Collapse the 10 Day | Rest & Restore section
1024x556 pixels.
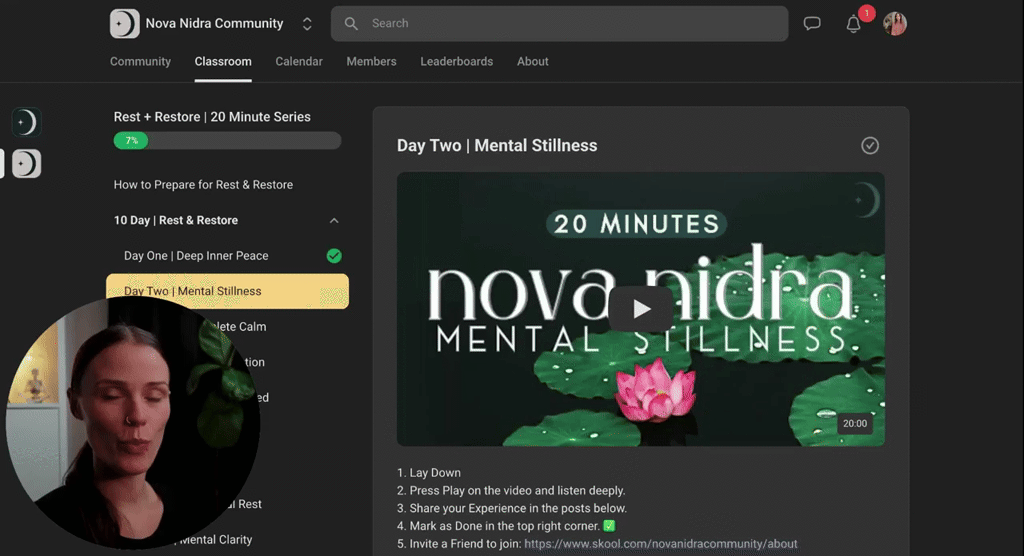point(334,221)
